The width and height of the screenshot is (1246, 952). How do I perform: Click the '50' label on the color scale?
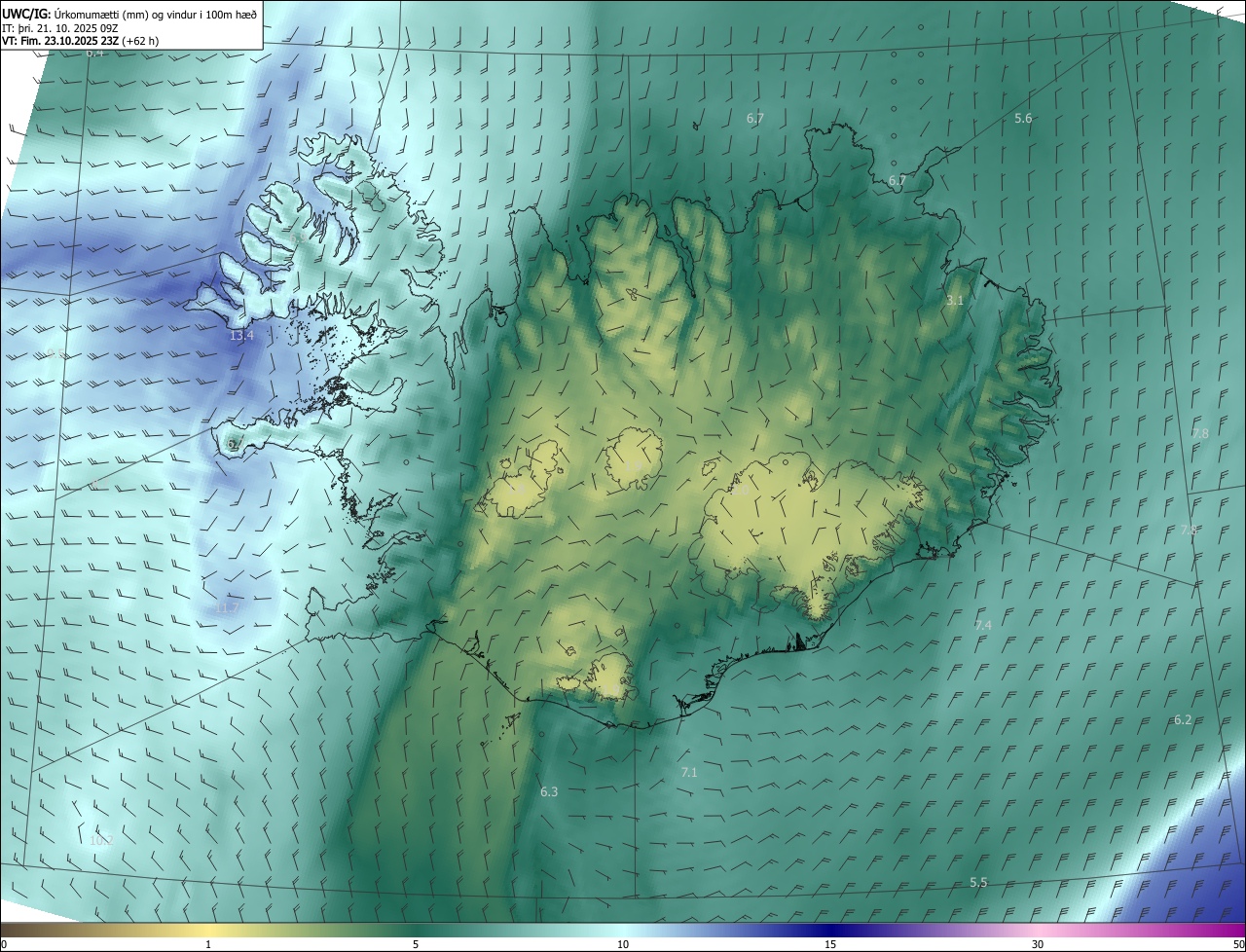click(1238, 944)
